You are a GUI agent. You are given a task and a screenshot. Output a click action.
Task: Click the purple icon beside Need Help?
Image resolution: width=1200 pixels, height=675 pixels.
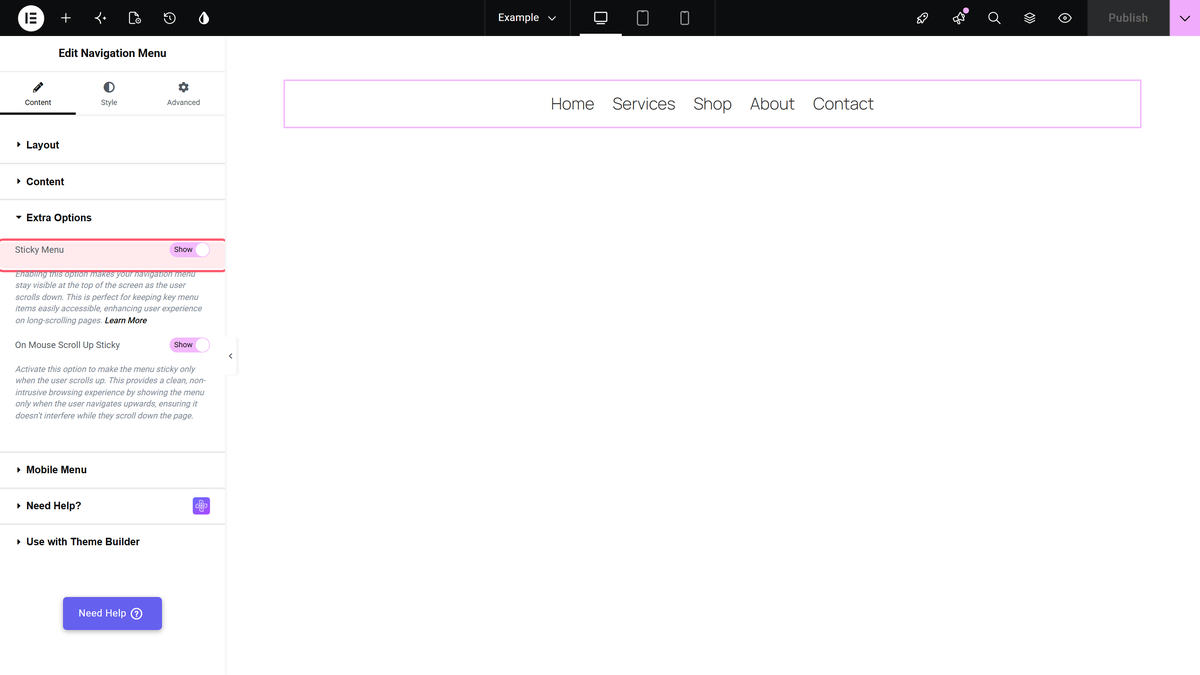(x=201, y=506)
